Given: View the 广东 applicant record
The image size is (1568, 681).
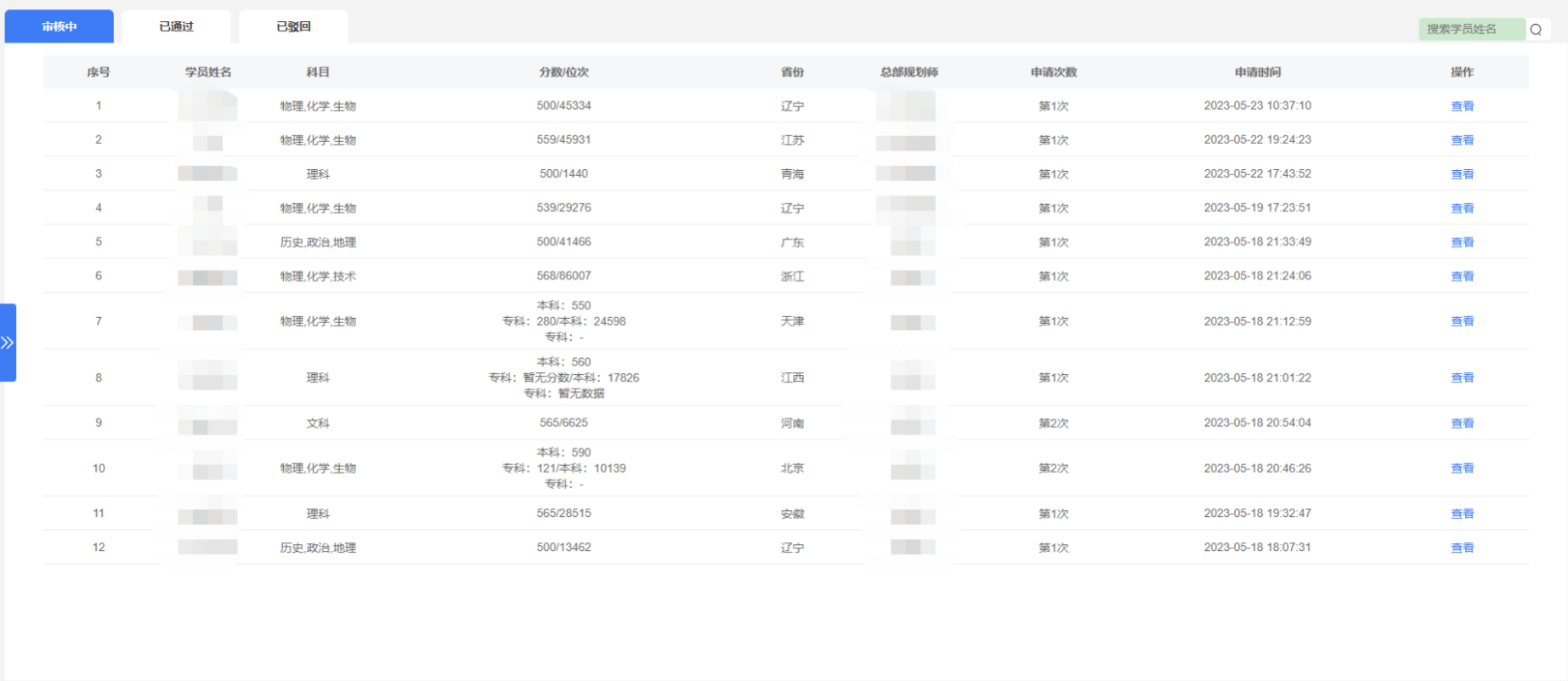Looking at the screenshot, I should 1462,242.
